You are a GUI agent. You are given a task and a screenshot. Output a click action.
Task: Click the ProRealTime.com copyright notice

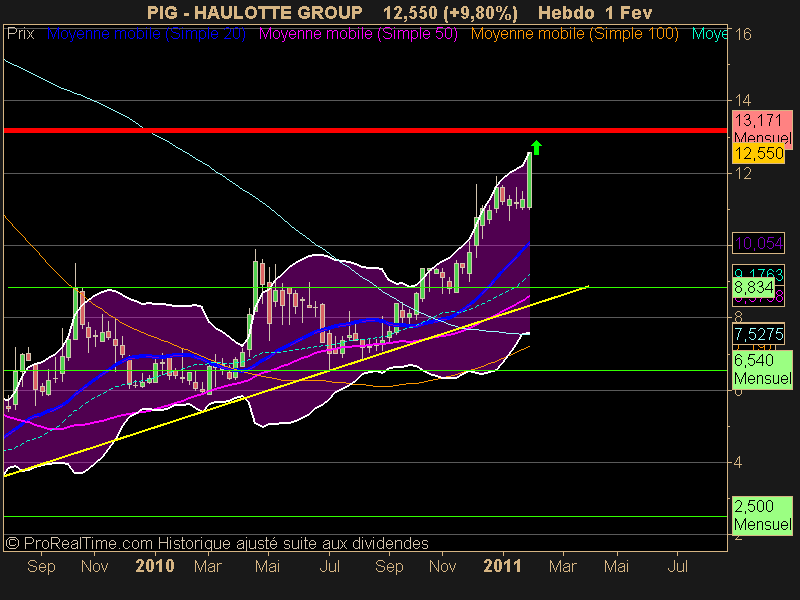click(217, 543)
